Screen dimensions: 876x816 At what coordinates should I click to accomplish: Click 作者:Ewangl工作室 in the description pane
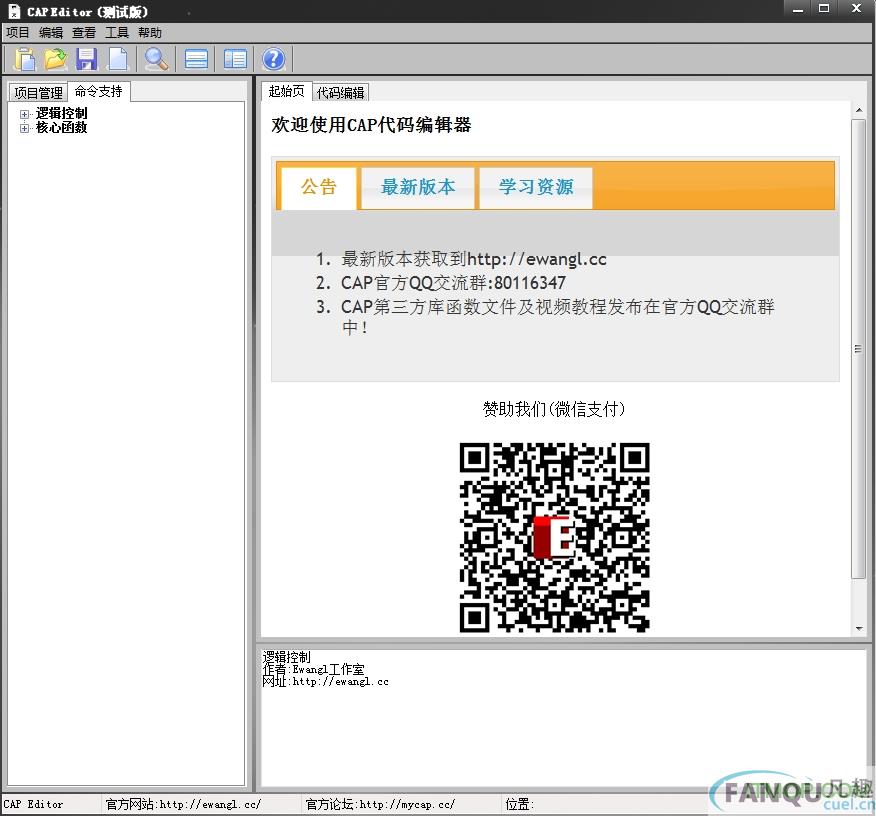pyautogui.click(x=313, y=669)
